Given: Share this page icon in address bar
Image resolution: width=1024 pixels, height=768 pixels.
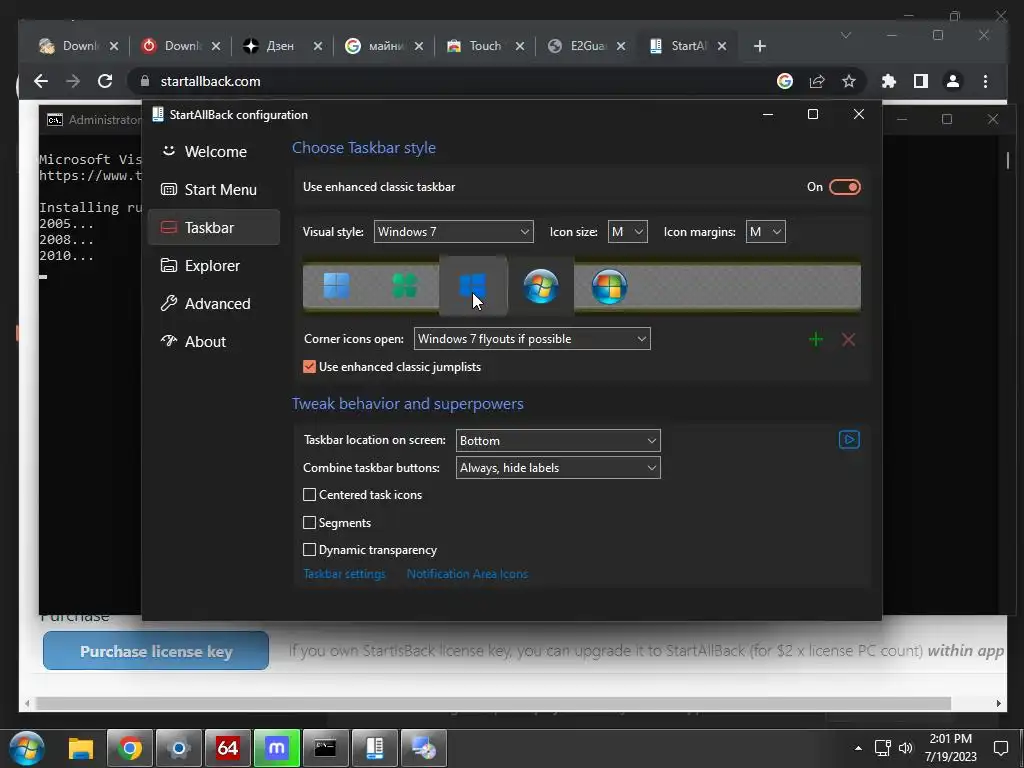Looking at the screenshot, I should (x=817, y=81).
